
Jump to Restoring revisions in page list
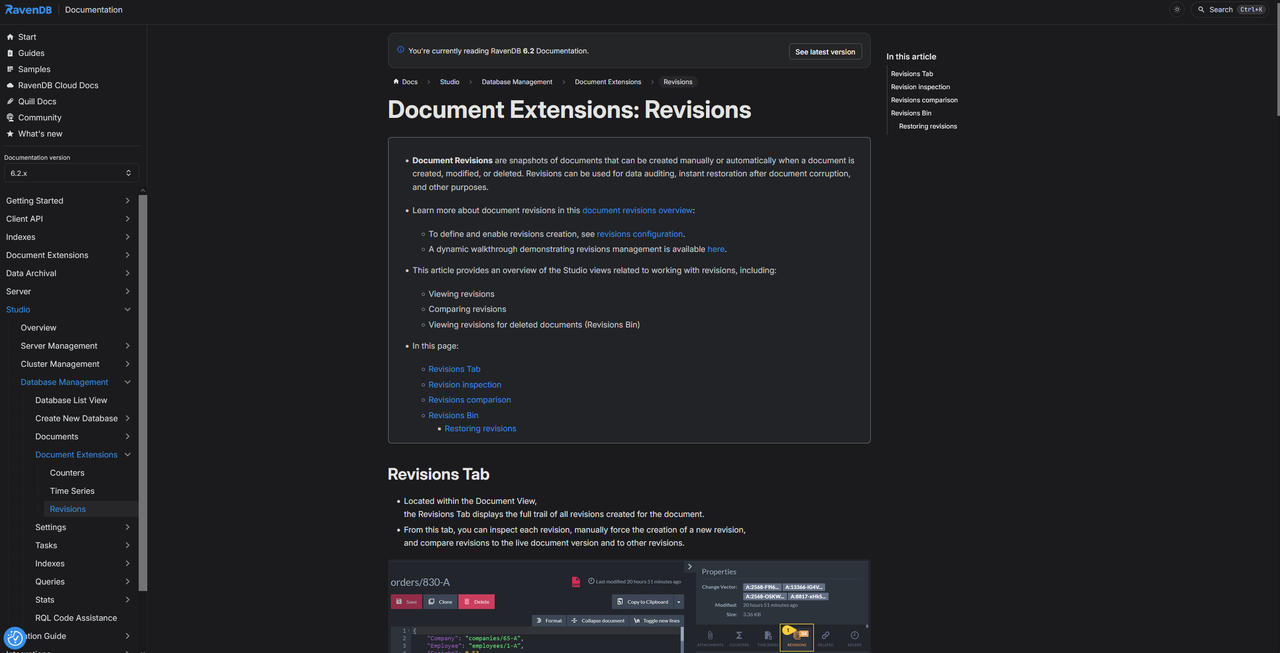pos(480,428)
